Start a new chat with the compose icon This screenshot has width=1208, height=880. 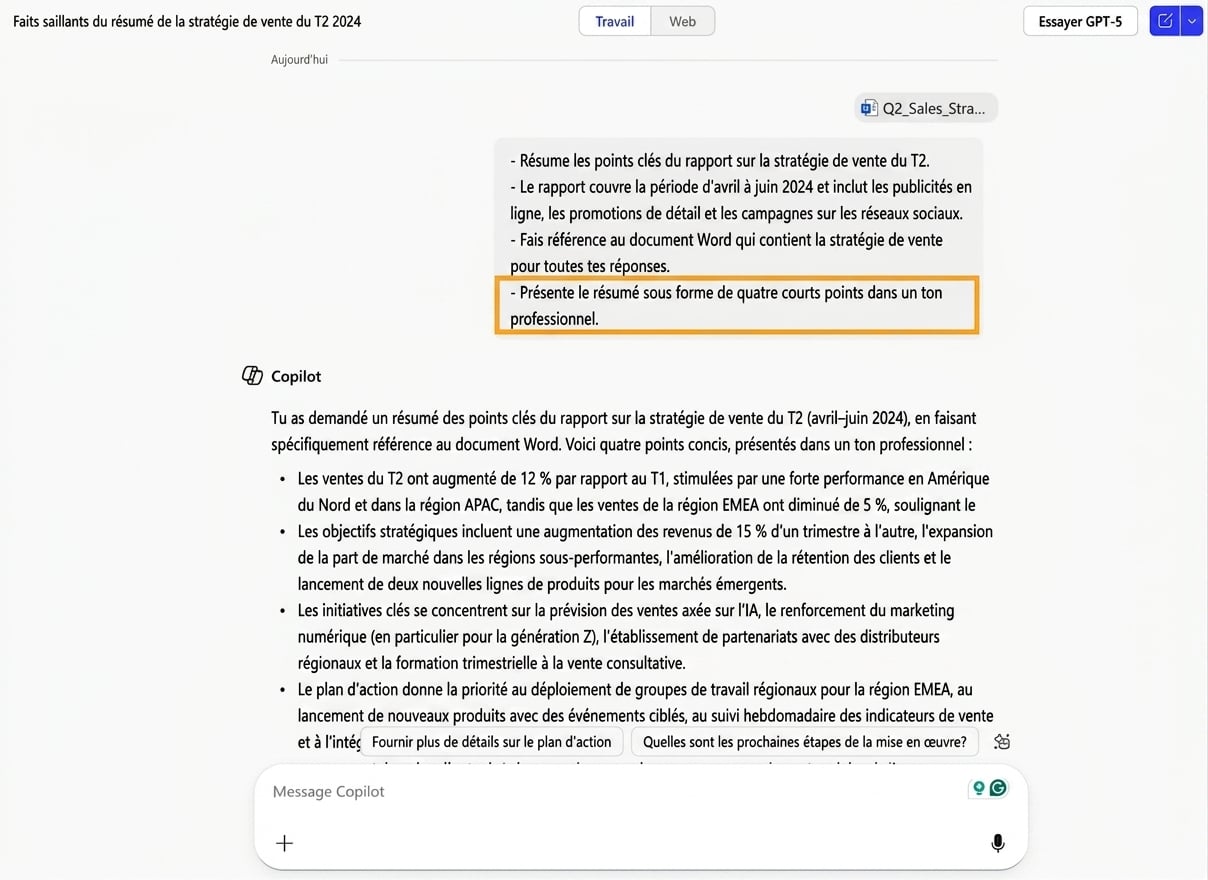tap(1165, 21)
